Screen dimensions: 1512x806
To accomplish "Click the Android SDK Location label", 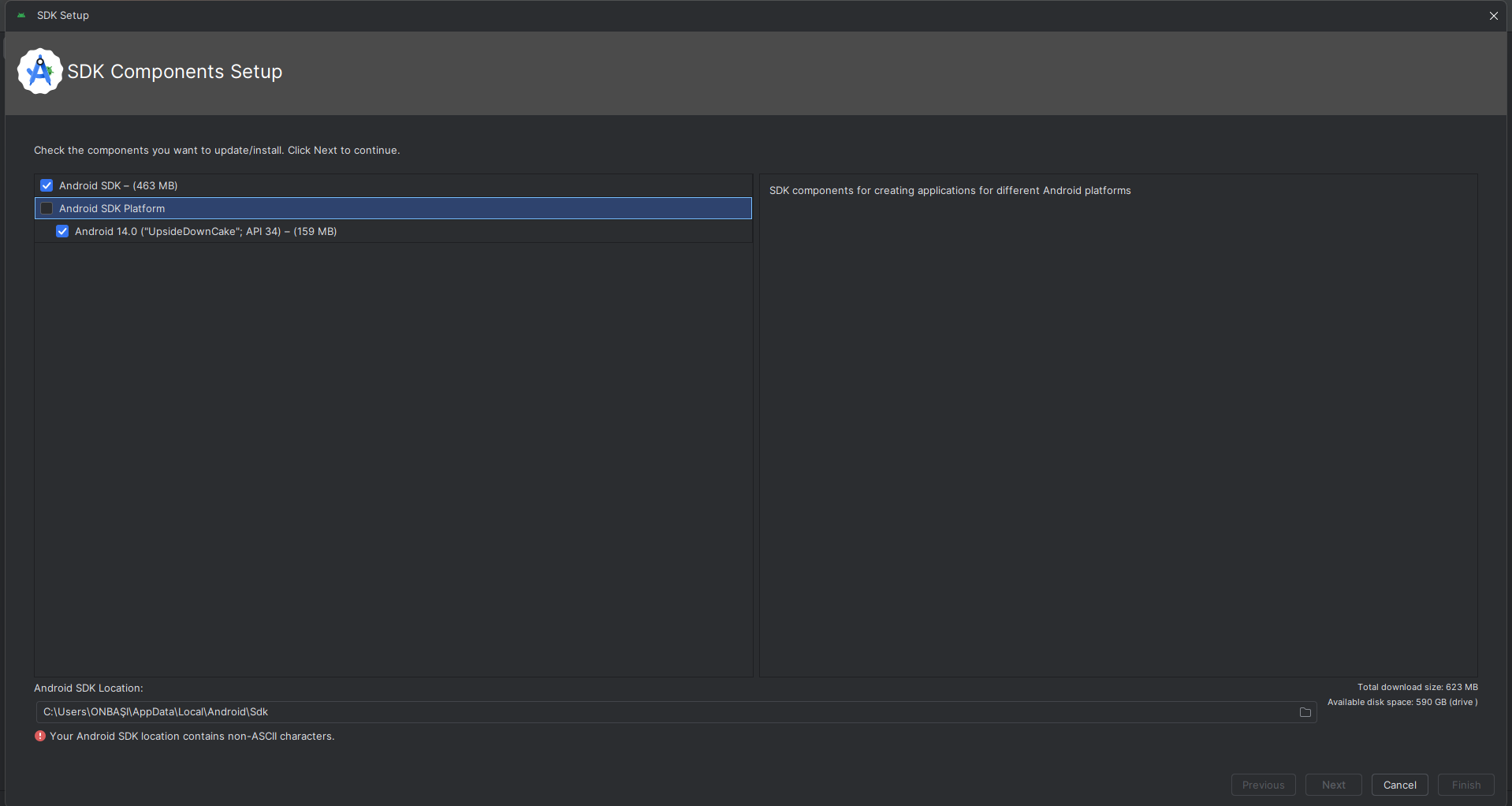I will coord(88,688).
